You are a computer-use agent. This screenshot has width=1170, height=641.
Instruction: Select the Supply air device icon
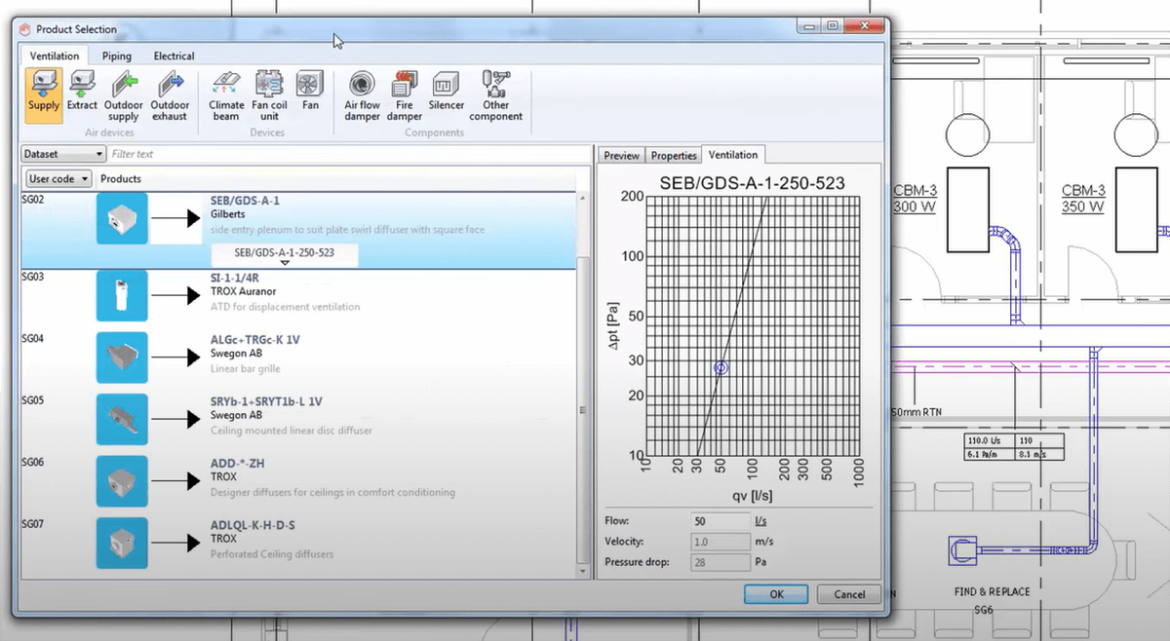[43, 94]
